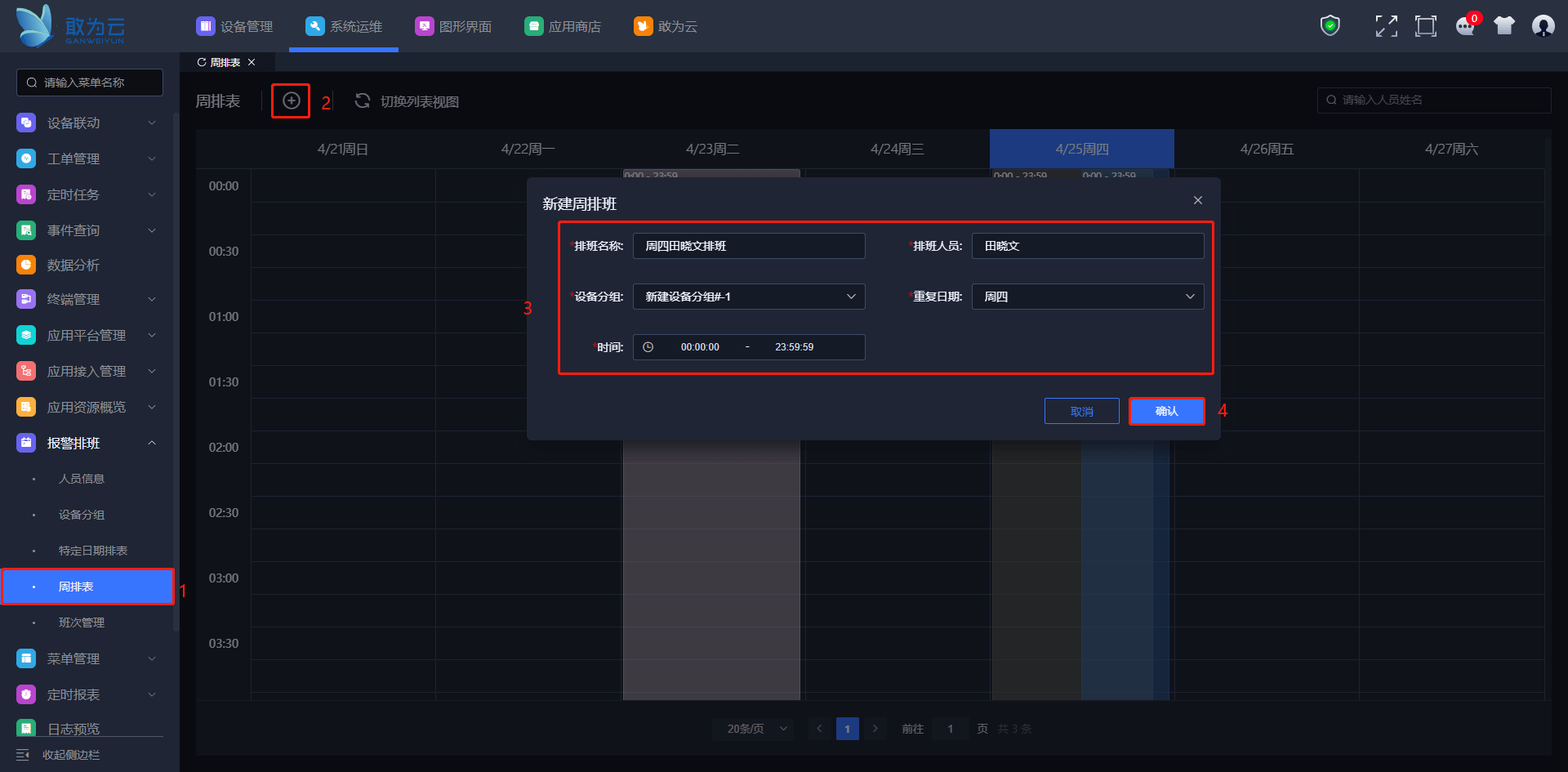Collapse the 报警排班 sidebar menu
Viewport: 1568px width, 772px height.
click(x=152, y=443)
